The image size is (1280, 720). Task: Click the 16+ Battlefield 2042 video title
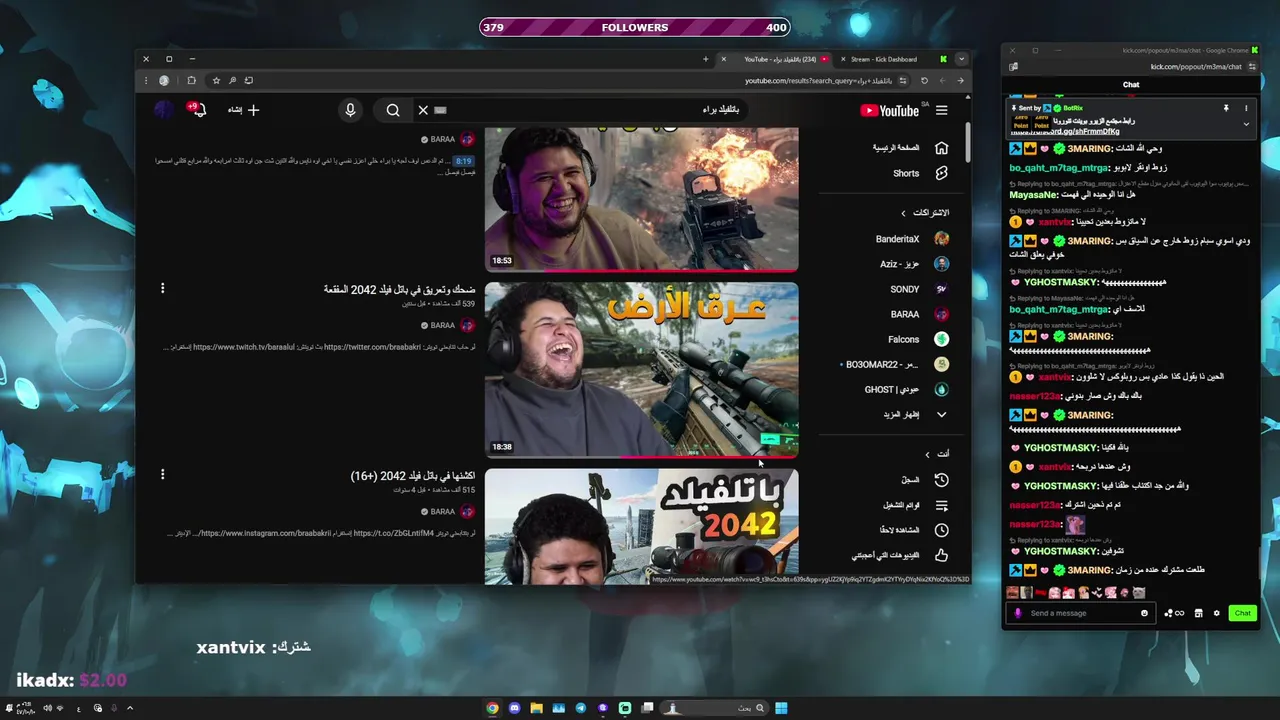412,476
